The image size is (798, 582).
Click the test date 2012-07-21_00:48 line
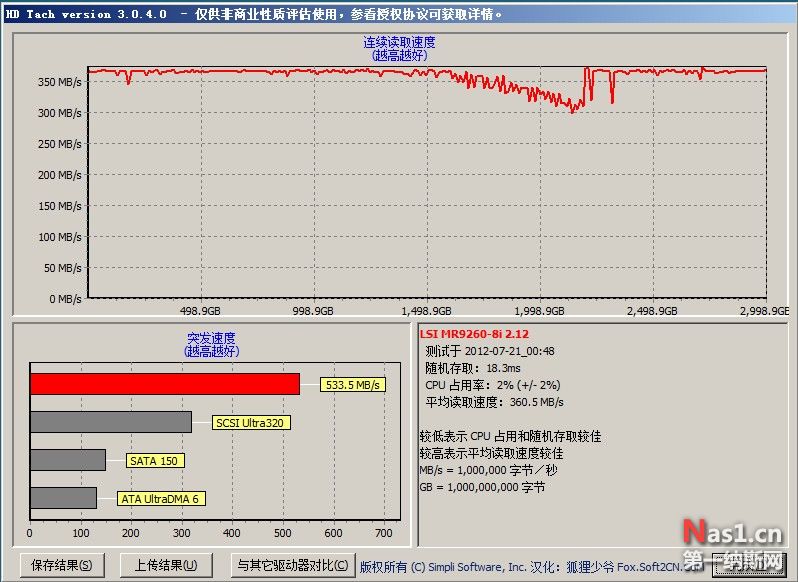coord(490,351)
